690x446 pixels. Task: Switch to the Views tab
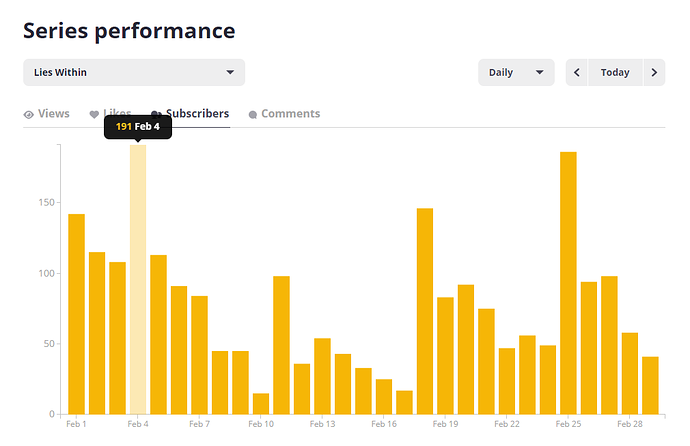[x=47, y=114]
